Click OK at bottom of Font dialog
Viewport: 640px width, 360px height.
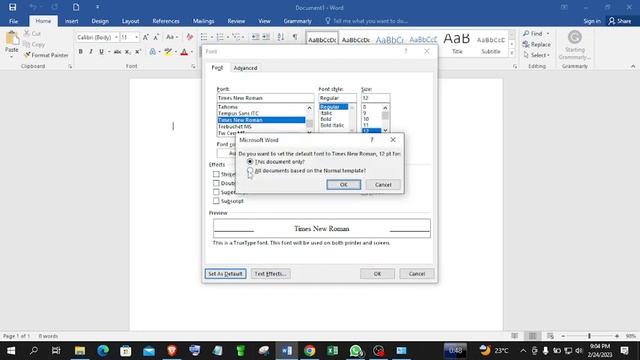coord(377,273)
